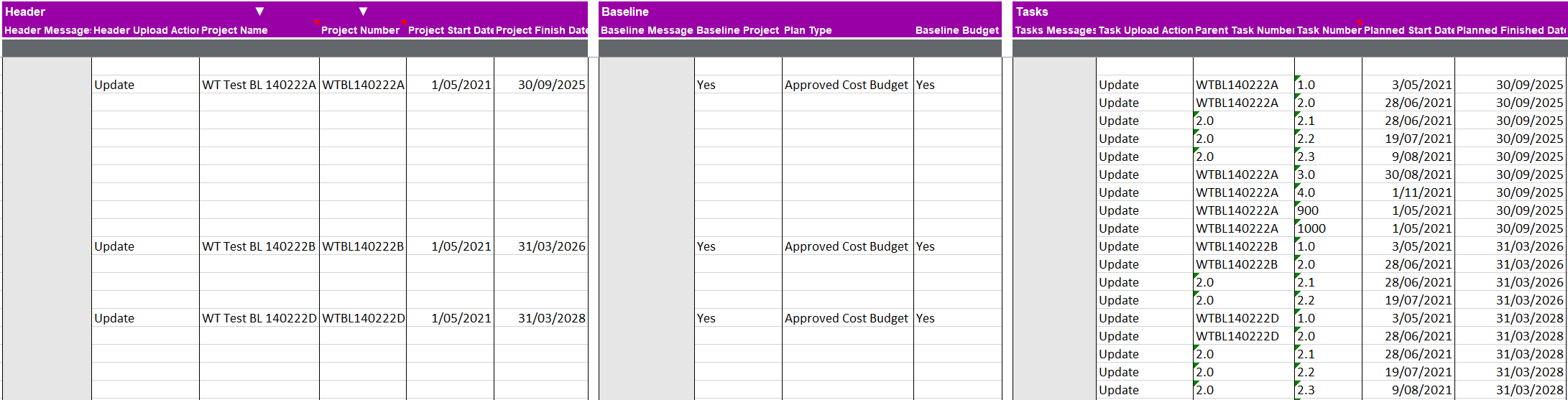Select Project Number cell WTBL140222D in Header section
The image size is (1568, 400).
click(x=363, y=318)
